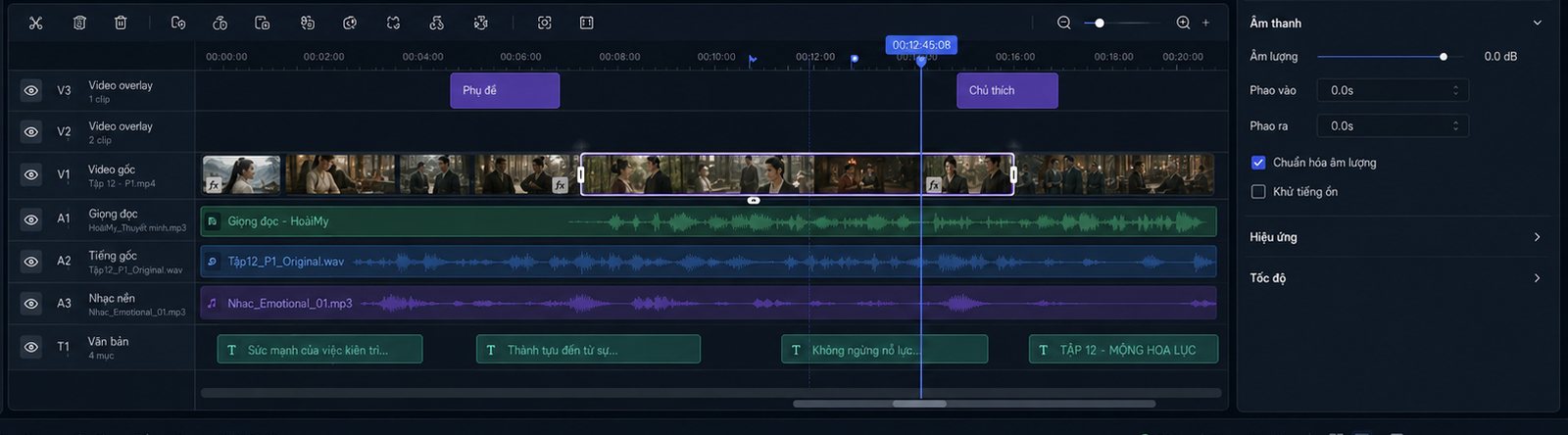Click the filmstrip frame icon in toolbar
The height and width of the screenshot is (435, 1568).
587,23
